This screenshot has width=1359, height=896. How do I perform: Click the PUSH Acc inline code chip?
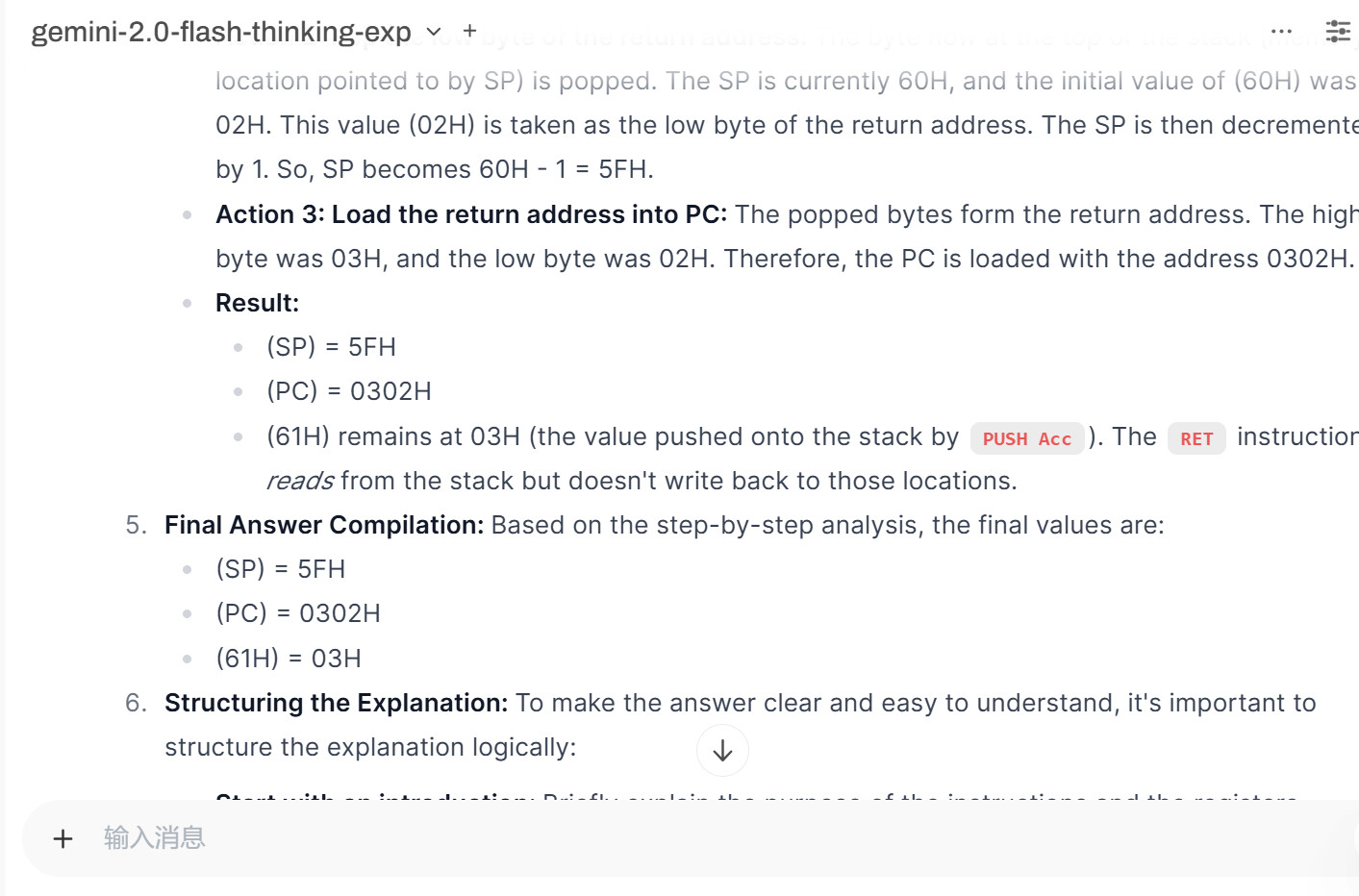click(1027, 438)
